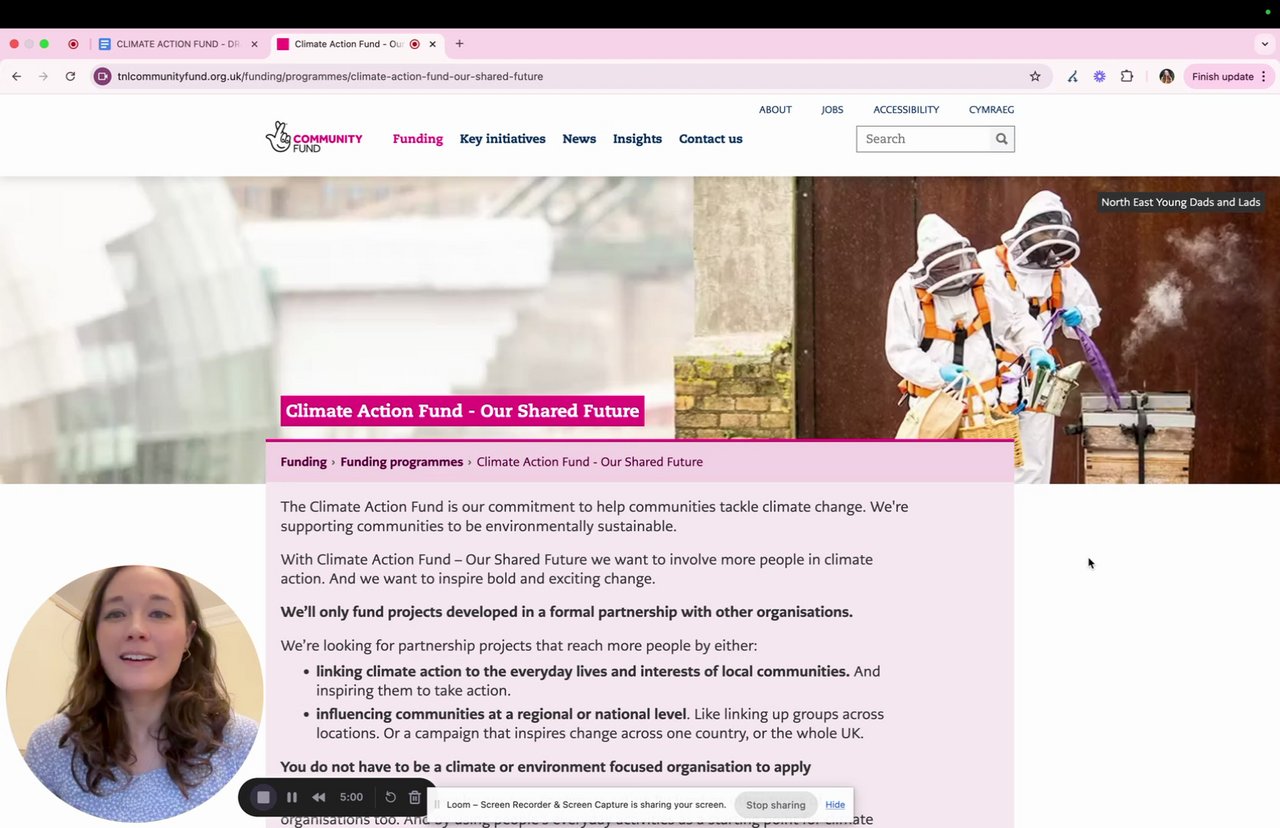Click the Funding programmes breadcrumb link
The height and width of the screenshot is (828, 1280).
tap(401, 462)
